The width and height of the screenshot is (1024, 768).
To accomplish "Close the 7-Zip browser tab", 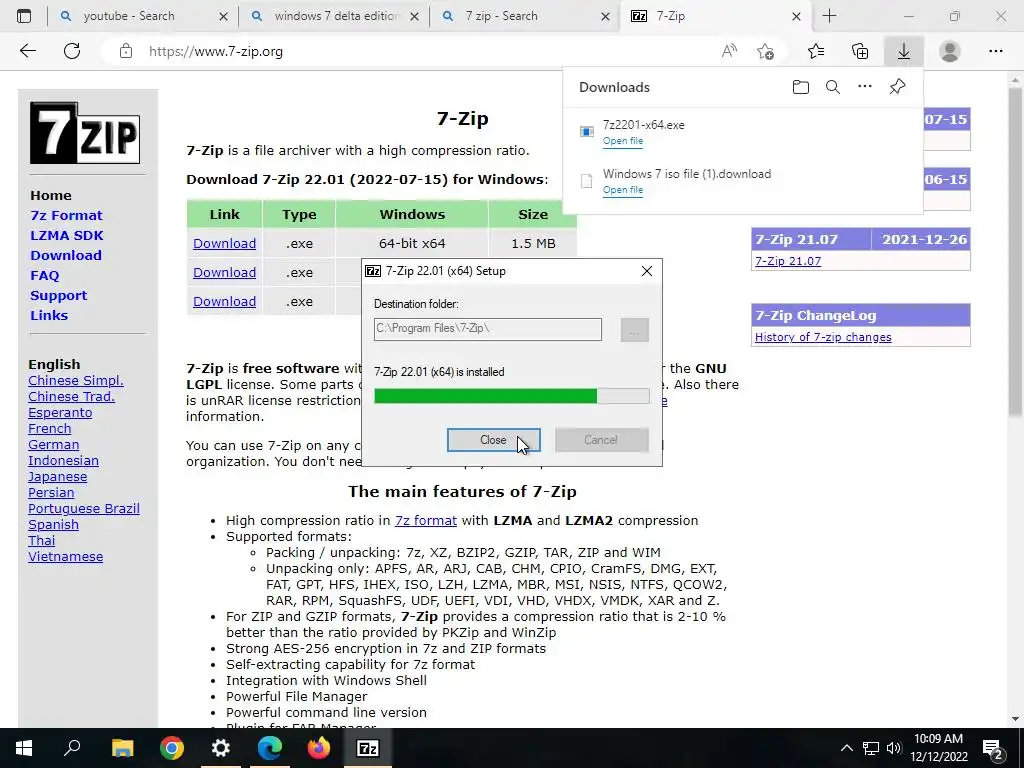I will coord(796,16).
